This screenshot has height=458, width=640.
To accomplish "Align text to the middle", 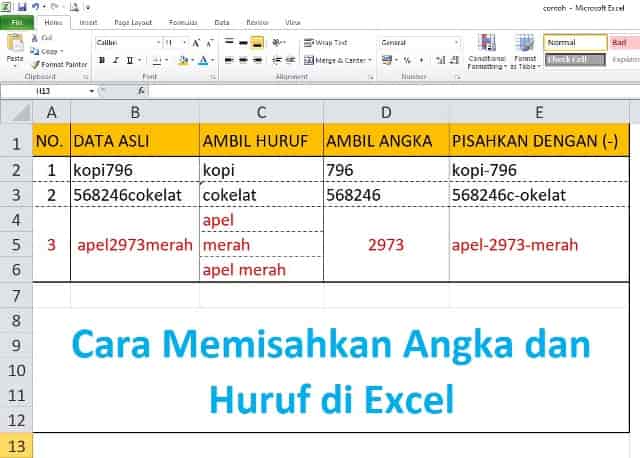I will [243, 42].
